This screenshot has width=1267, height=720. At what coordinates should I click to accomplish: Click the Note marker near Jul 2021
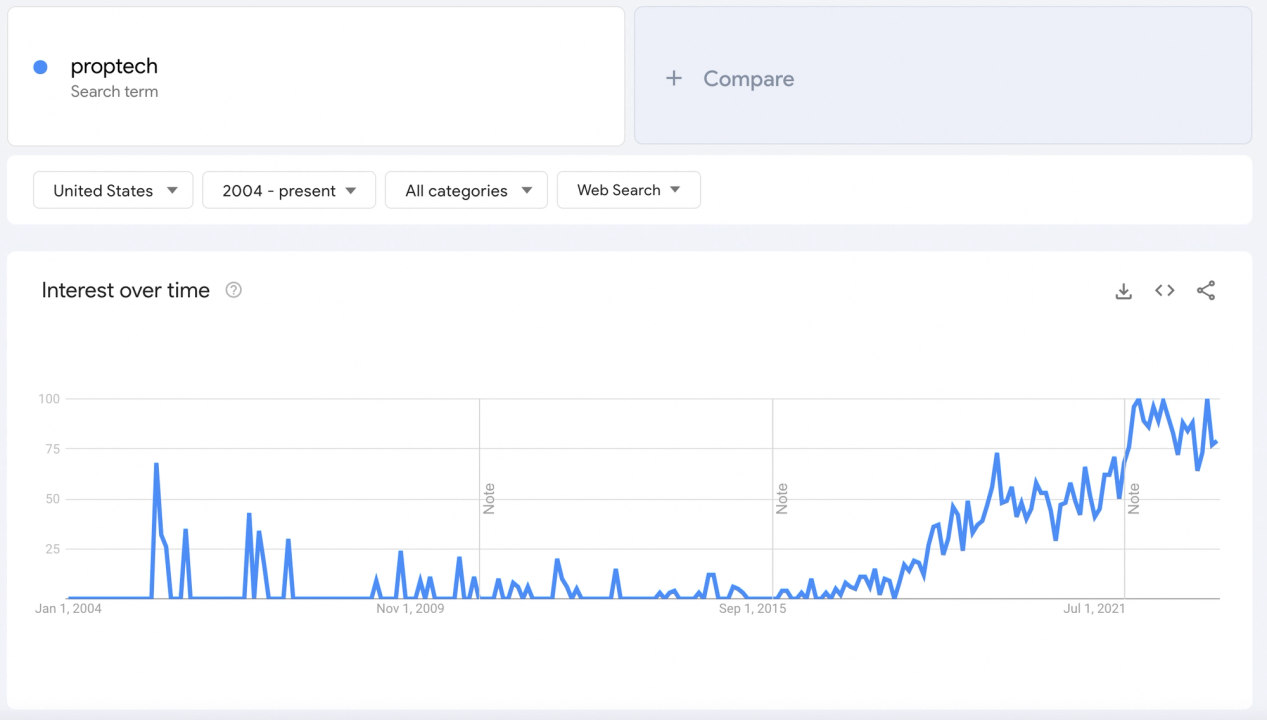(1134, 498)
